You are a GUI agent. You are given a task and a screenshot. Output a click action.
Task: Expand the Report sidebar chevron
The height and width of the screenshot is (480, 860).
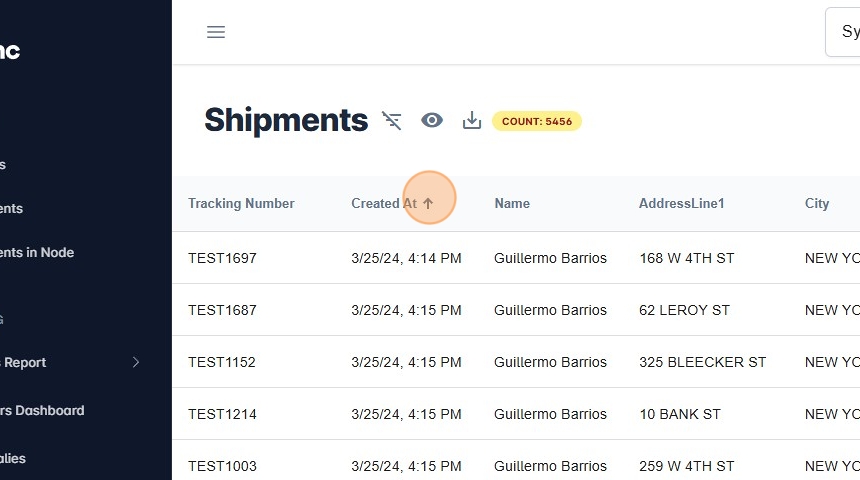[x=137, y=362]
